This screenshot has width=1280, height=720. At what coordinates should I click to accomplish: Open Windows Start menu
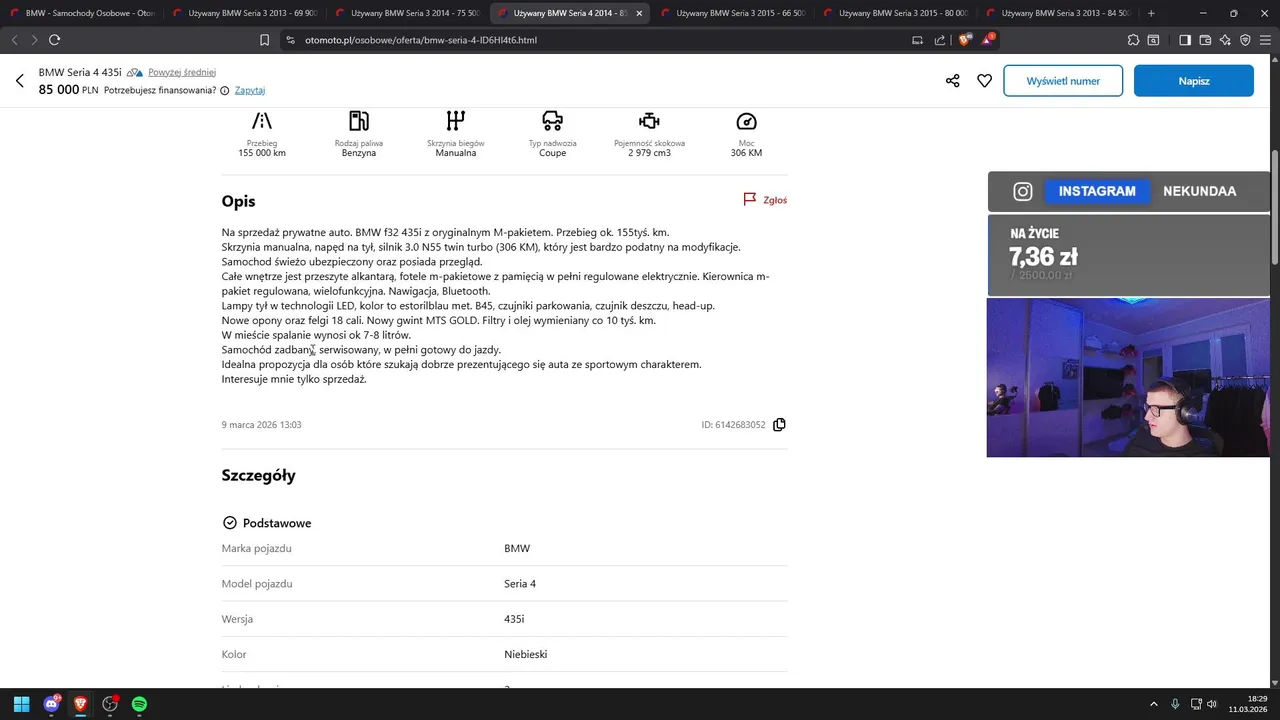pyautogui.click(x=21, y=704)
